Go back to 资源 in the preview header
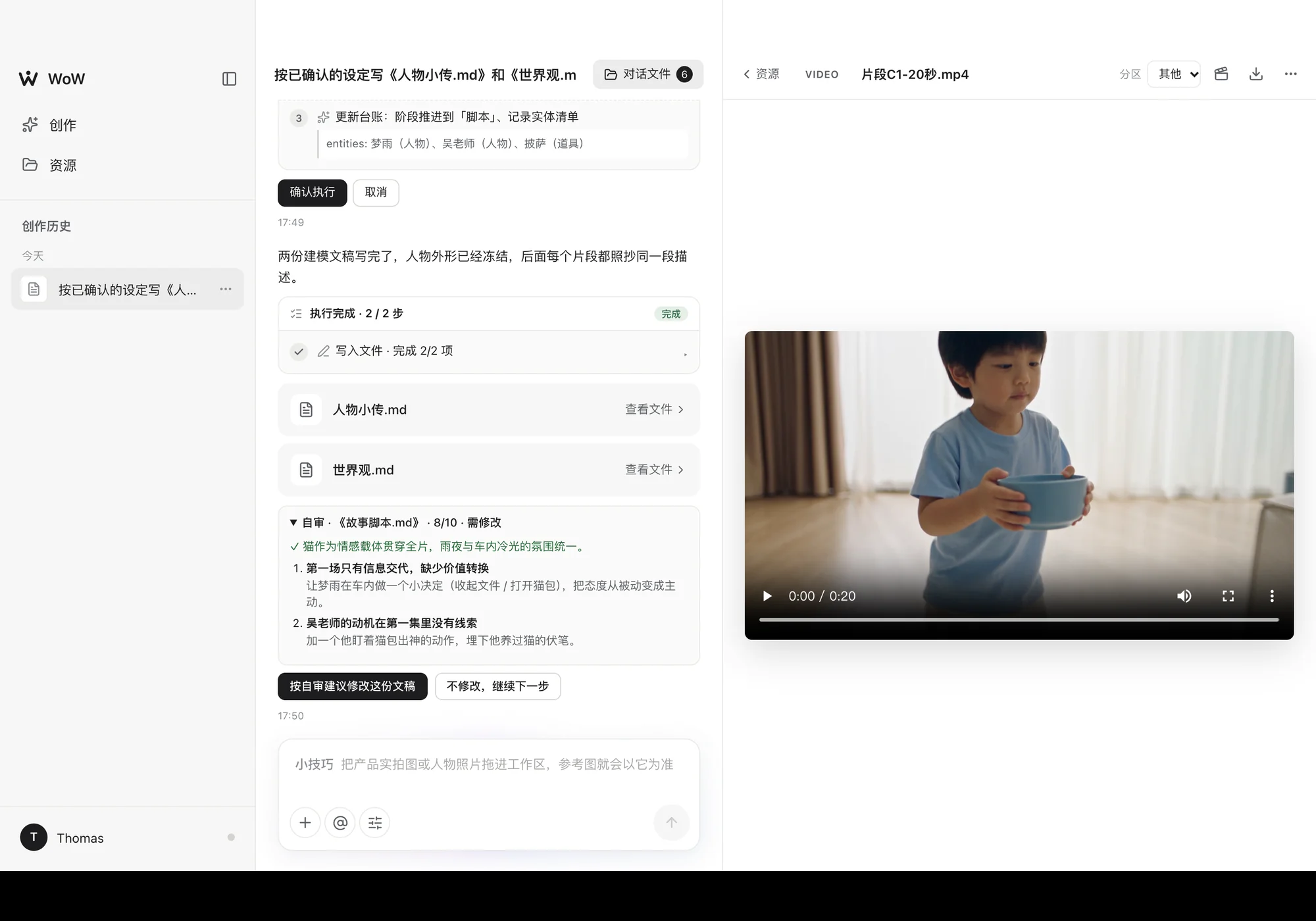Image resolution: width=1316 pixels, height=921 pixels. click(761, 74)
